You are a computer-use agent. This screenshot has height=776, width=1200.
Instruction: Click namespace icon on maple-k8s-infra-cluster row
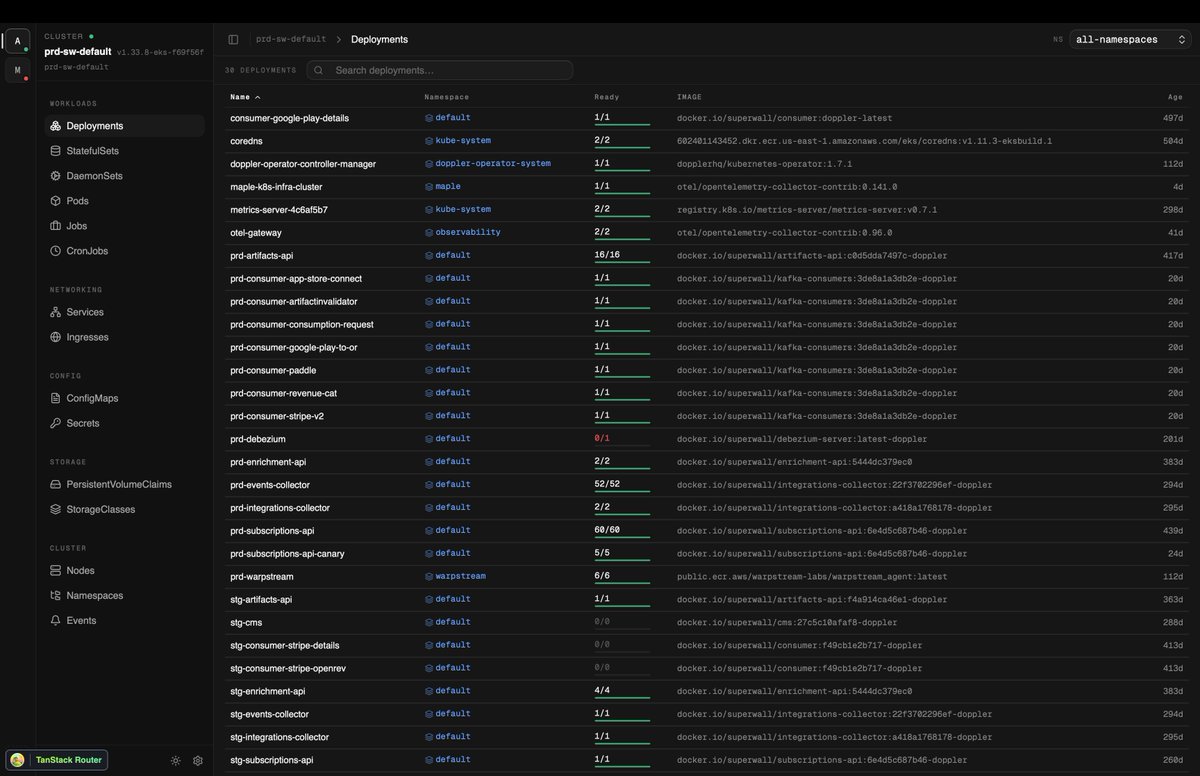tap(429, 187)
